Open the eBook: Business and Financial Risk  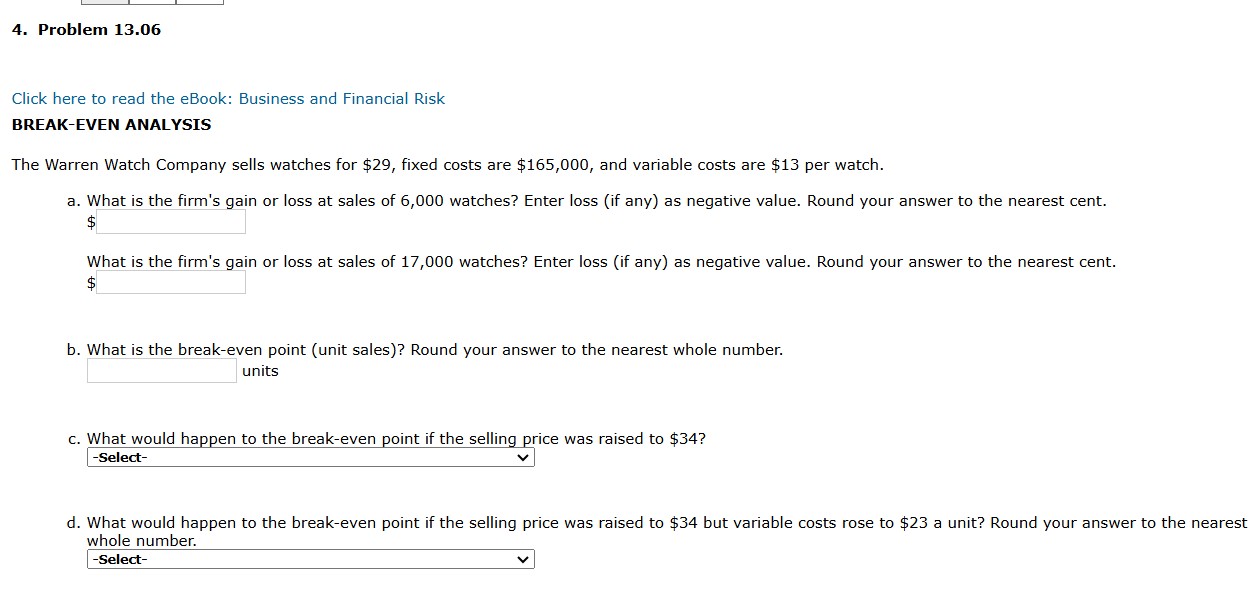tap(227, 98)
